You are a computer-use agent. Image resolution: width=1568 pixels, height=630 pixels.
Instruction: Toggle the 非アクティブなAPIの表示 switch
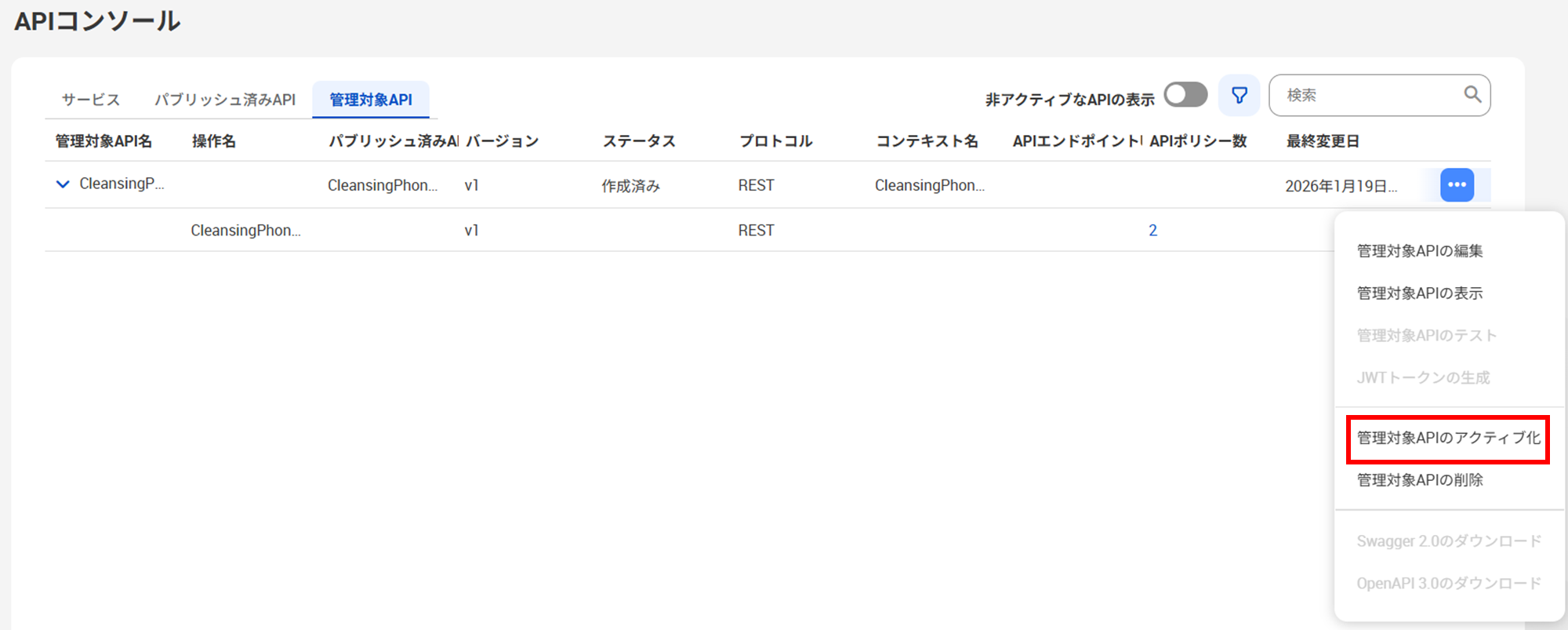point(1185,95)
